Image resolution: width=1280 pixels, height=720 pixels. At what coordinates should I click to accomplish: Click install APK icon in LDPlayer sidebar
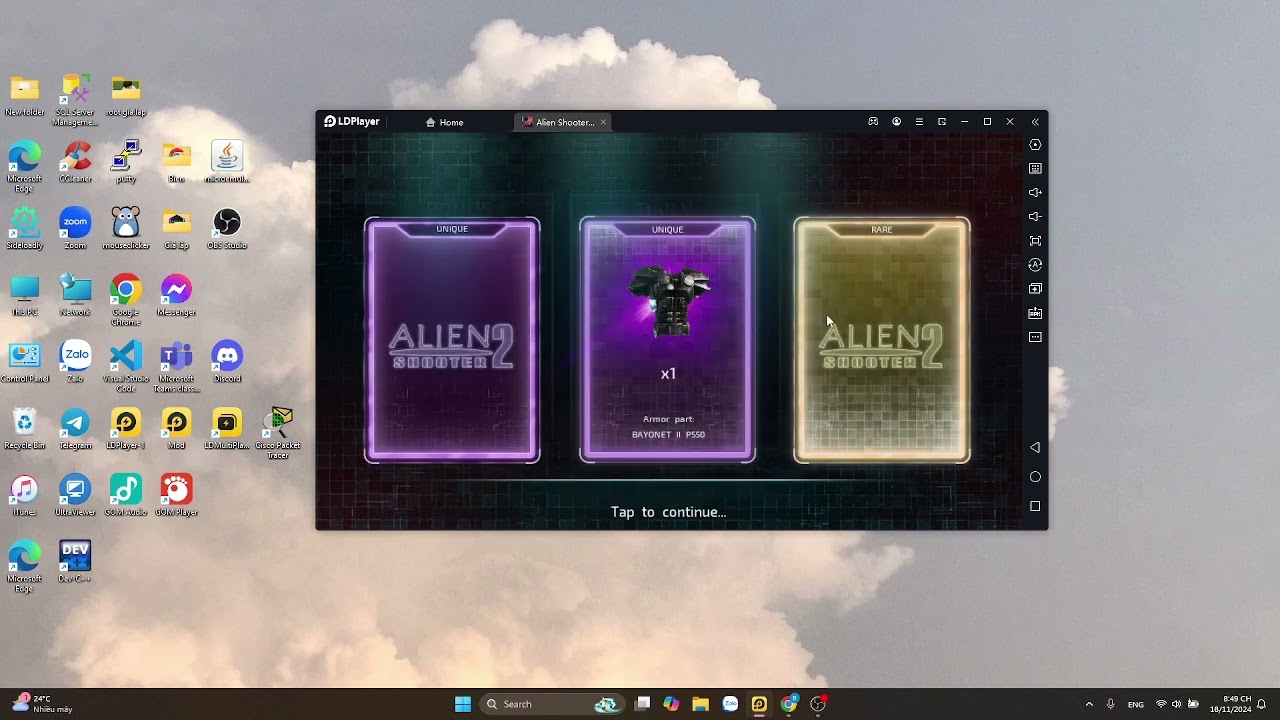coord(1035,313)
